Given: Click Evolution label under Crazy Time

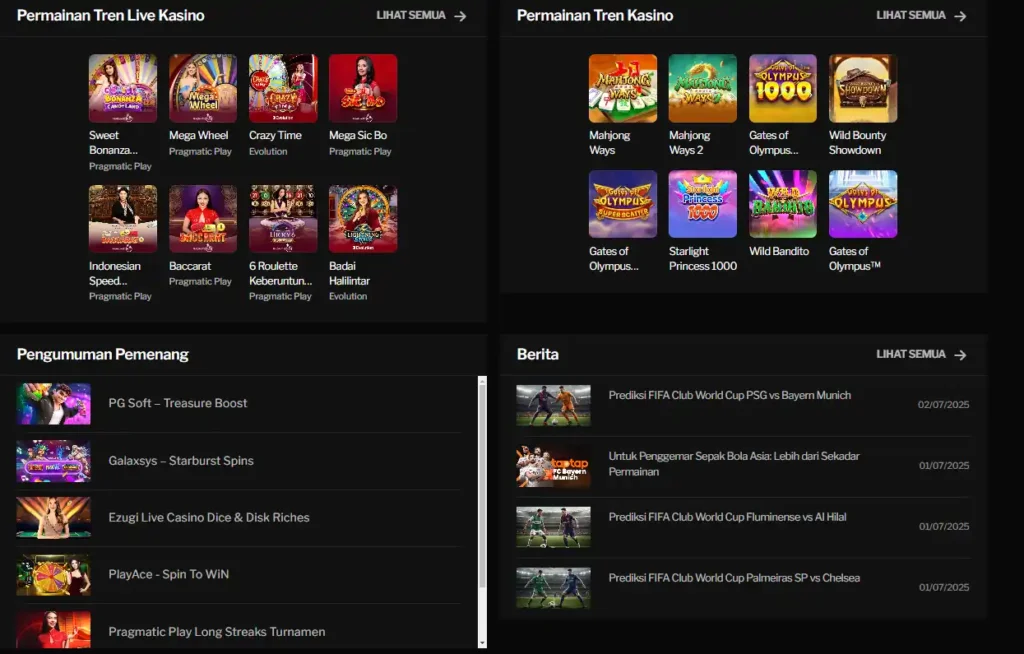Looking at the screenshot, I should [x=268, y=152].
